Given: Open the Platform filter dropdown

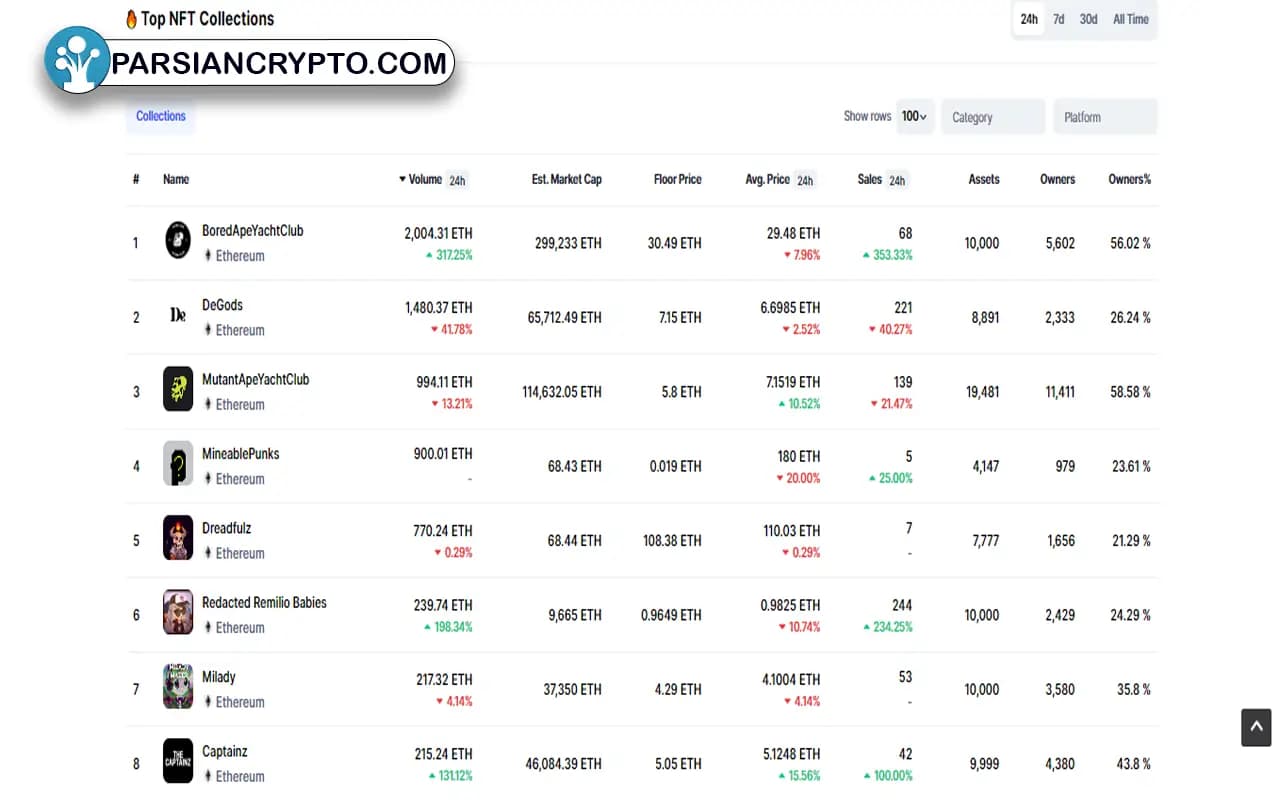Looking at the screenshot, I should 1105,117.
